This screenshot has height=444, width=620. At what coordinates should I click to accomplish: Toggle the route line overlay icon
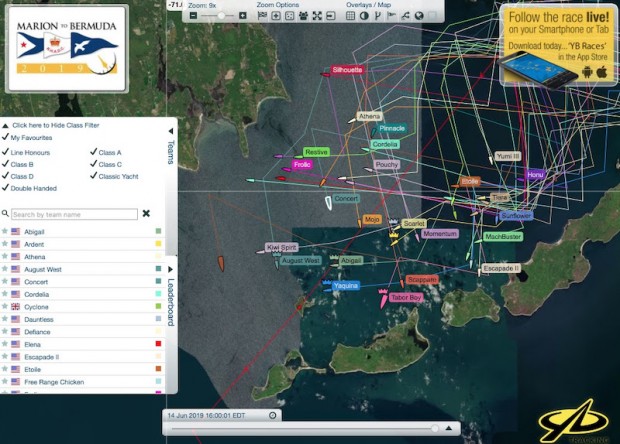tap(405, 16)
